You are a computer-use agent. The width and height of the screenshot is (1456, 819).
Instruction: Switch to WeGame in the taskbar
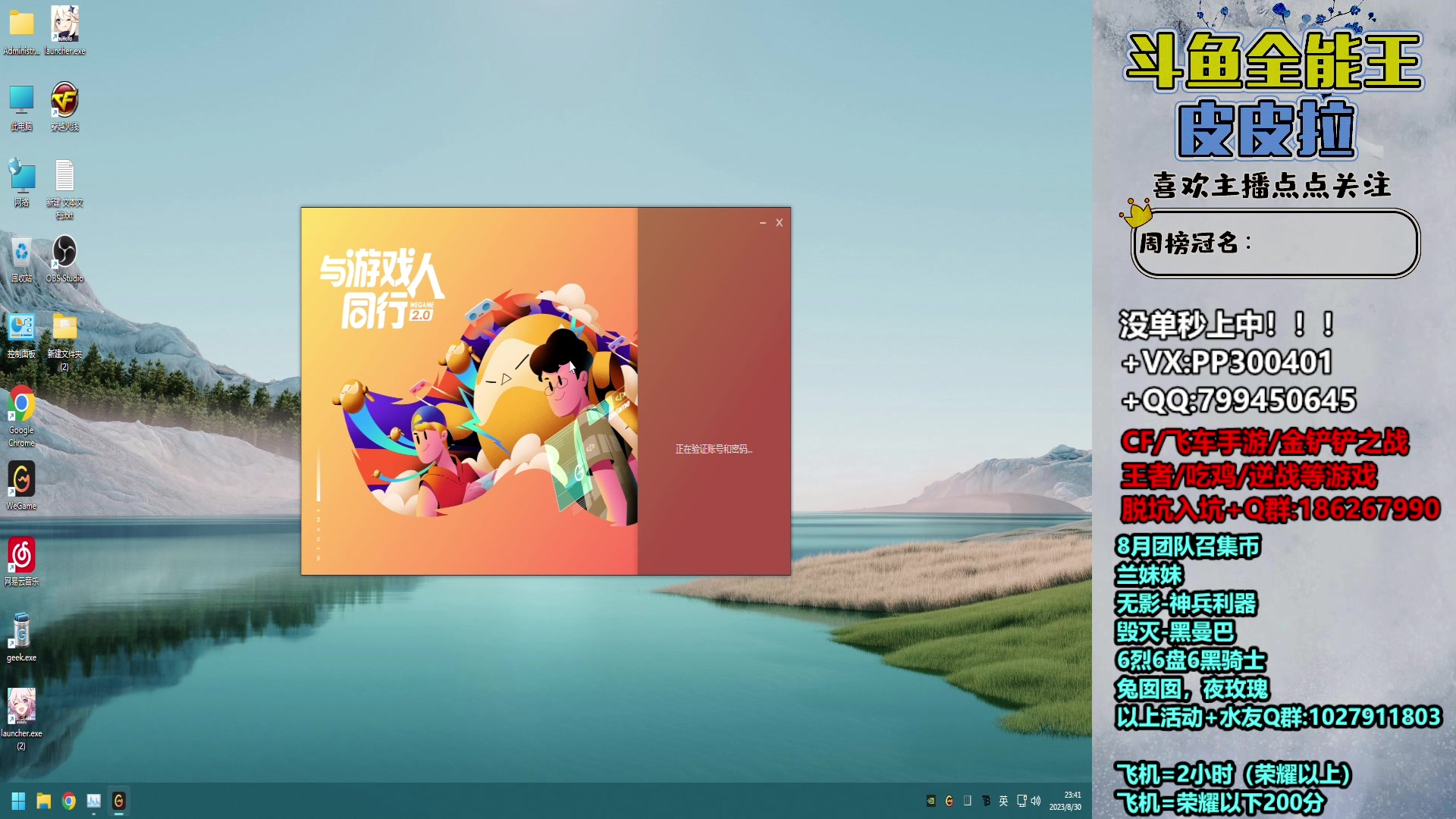(118, 801)
